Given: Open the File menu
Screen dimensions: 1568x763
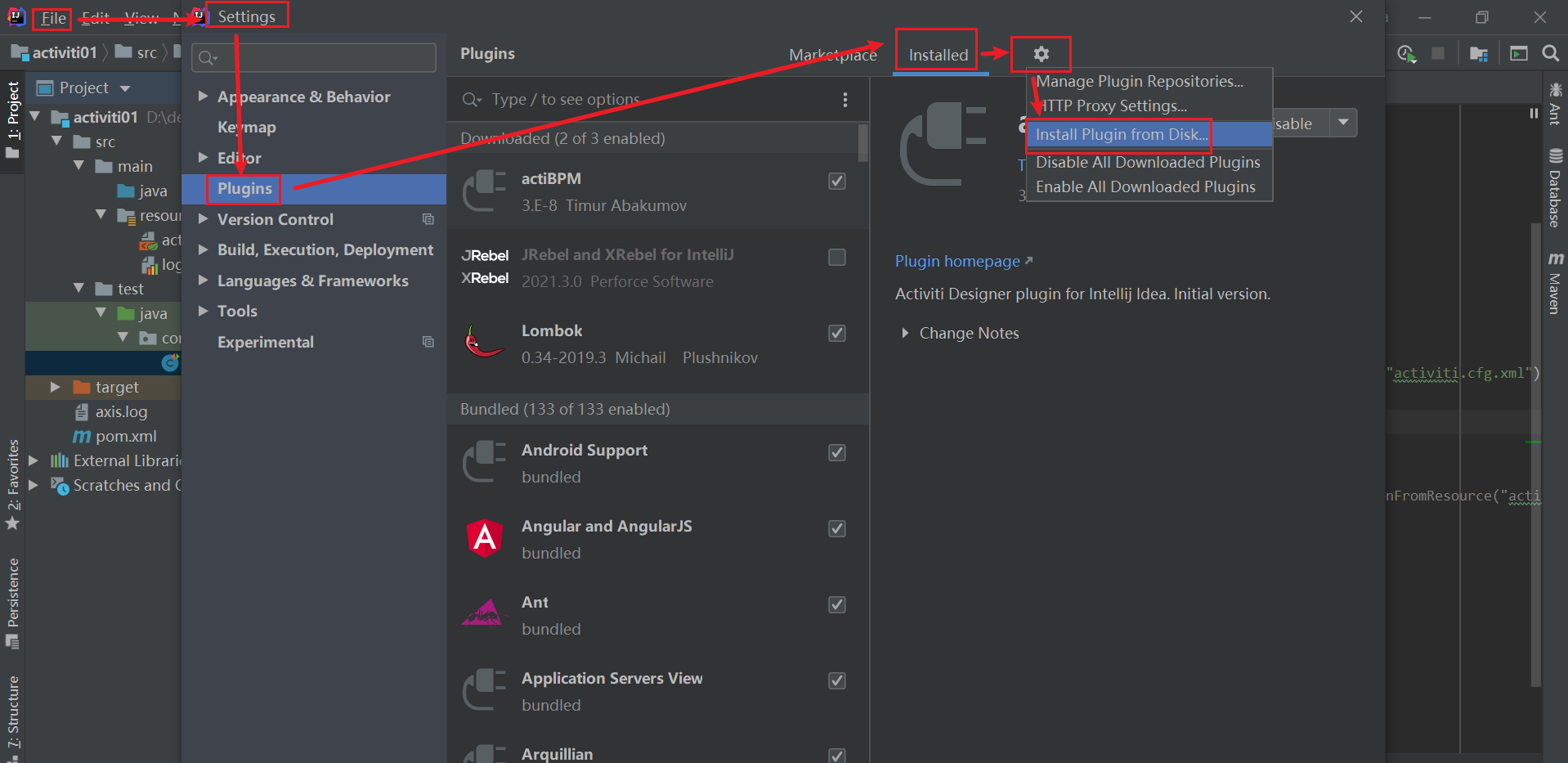Looking at the screenshot, I should click(x=53, y=18).
